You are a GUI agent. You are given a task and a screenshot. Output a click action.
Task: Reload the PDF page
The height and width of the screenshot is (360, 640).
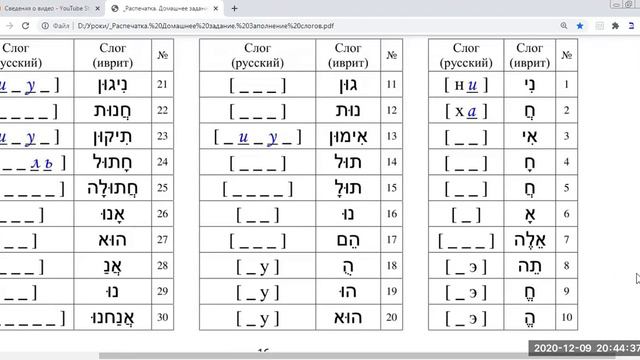tap(25, 26)
